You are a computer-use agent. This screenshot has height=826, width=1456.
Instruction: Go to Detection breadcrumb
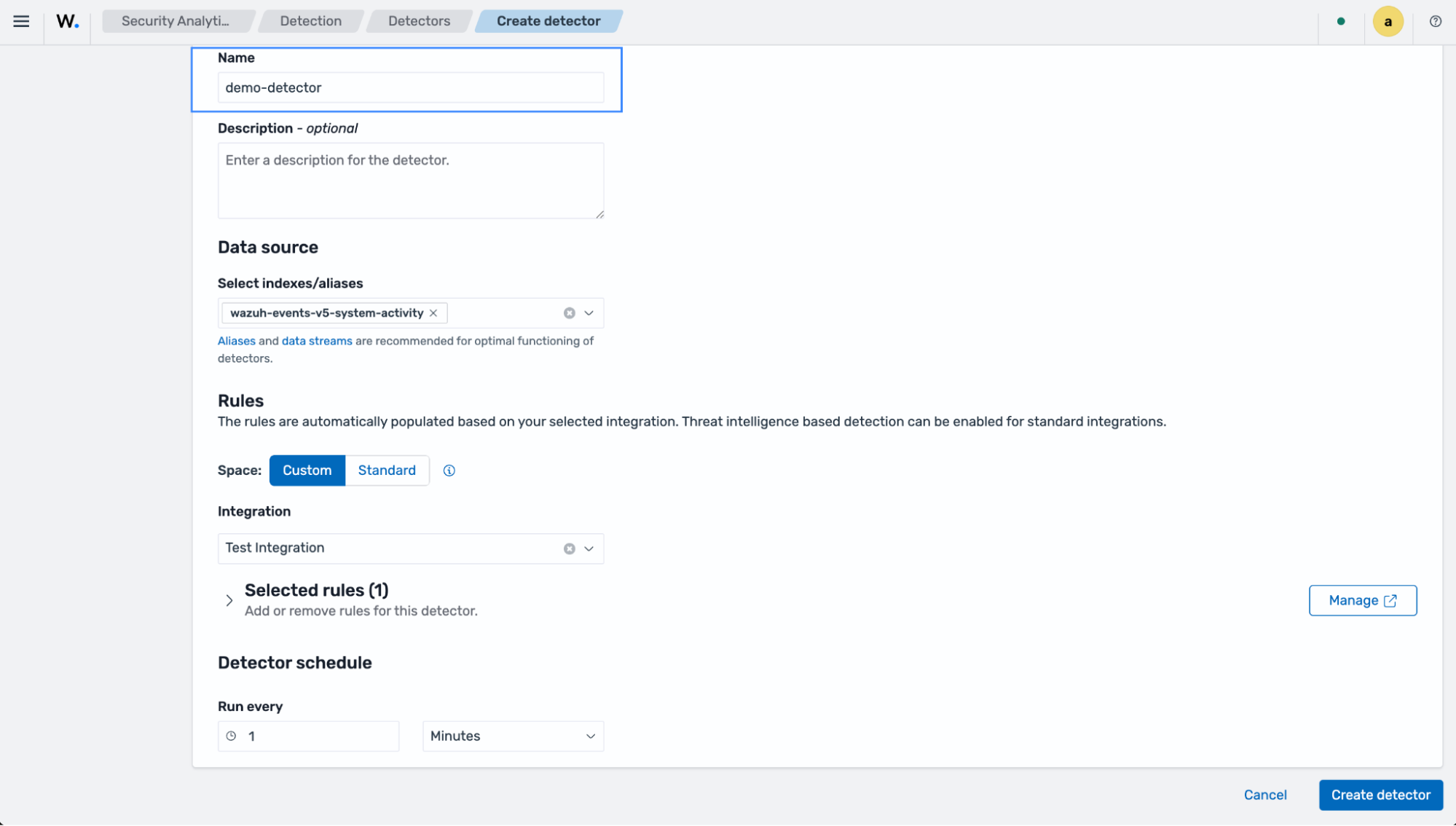point(310,21)
